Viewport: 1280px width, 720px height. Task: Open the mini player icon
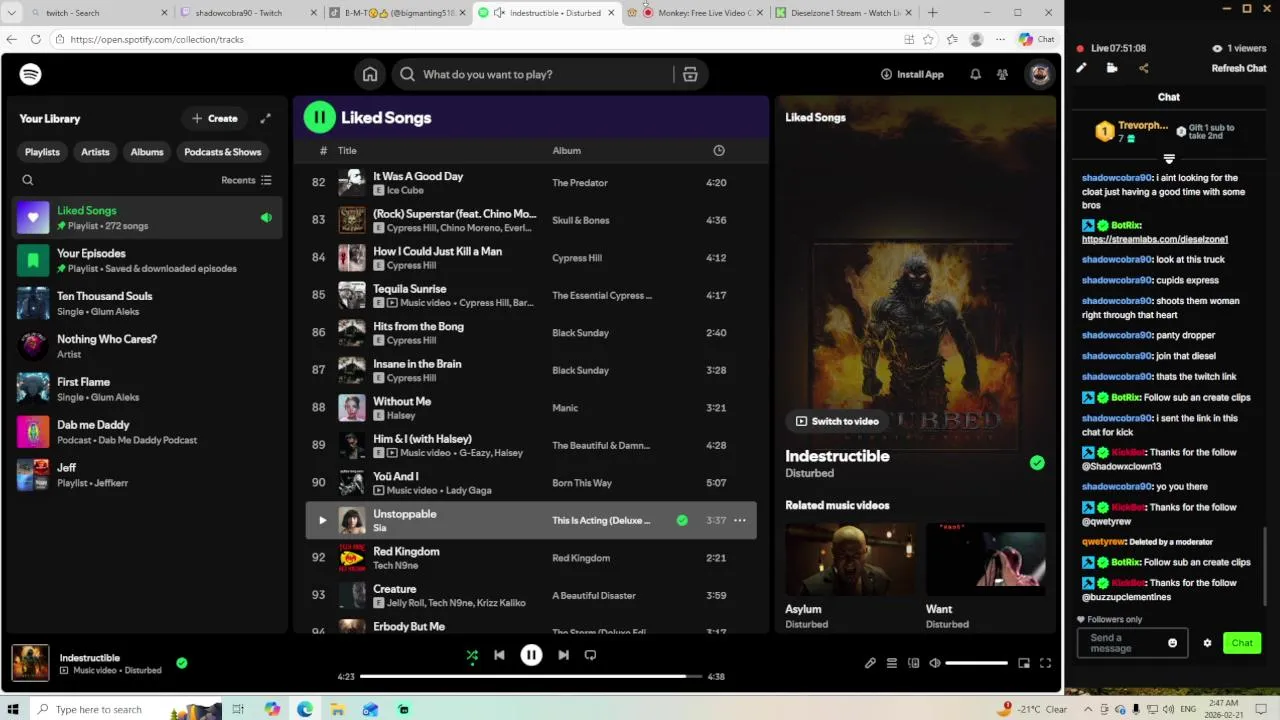click(x=1024, y=663)
